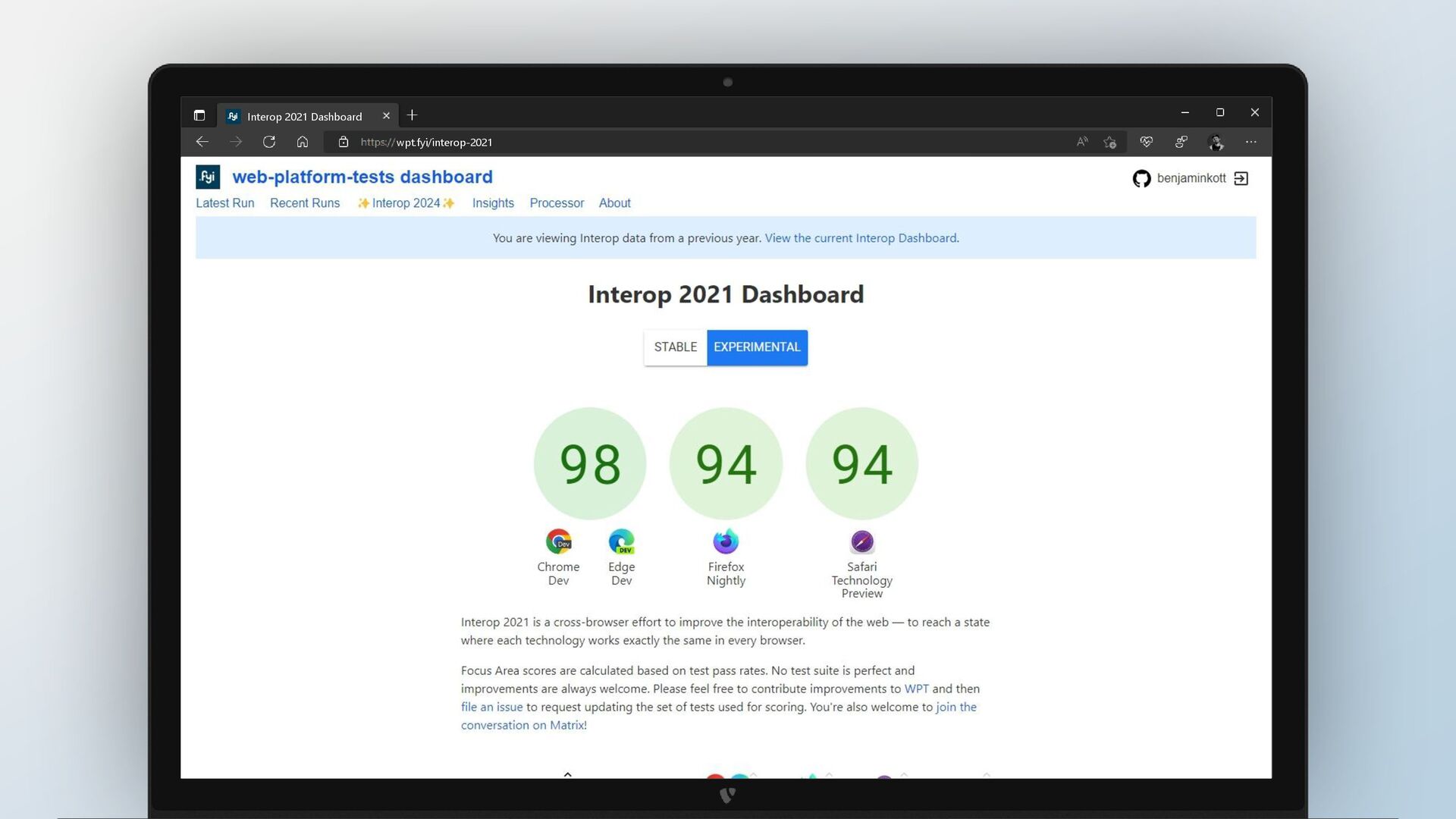
Task: Click the Firefox Nightly label
Action: (x=726, y=573)
